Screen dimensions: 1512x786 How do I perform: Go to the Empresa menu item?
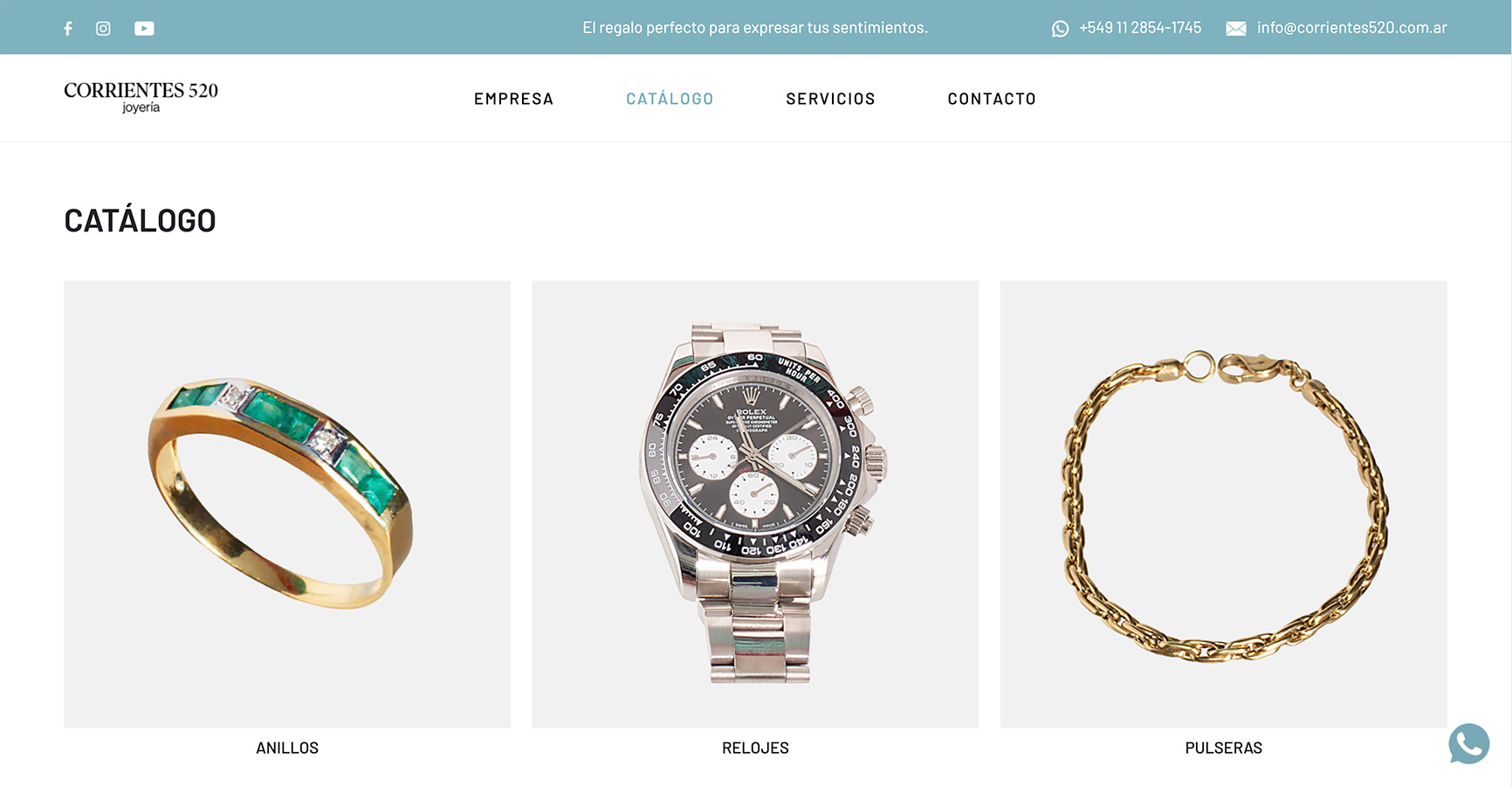pos(513,99)
